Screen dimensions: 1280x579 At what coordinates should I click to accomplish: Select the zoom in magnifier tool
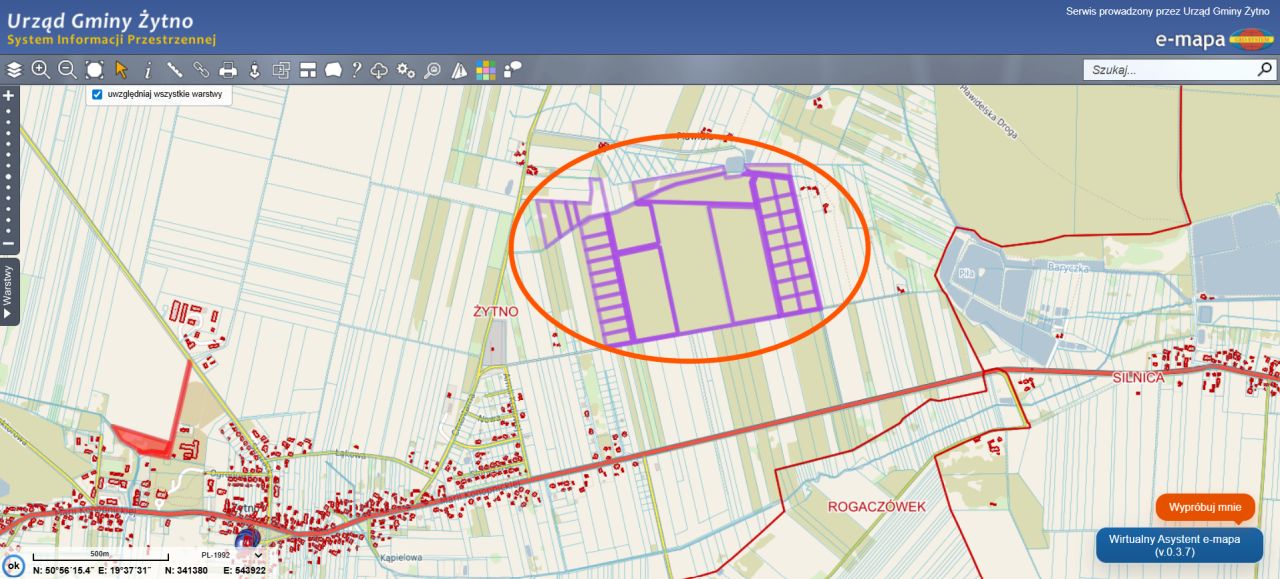tap(41, 70)
